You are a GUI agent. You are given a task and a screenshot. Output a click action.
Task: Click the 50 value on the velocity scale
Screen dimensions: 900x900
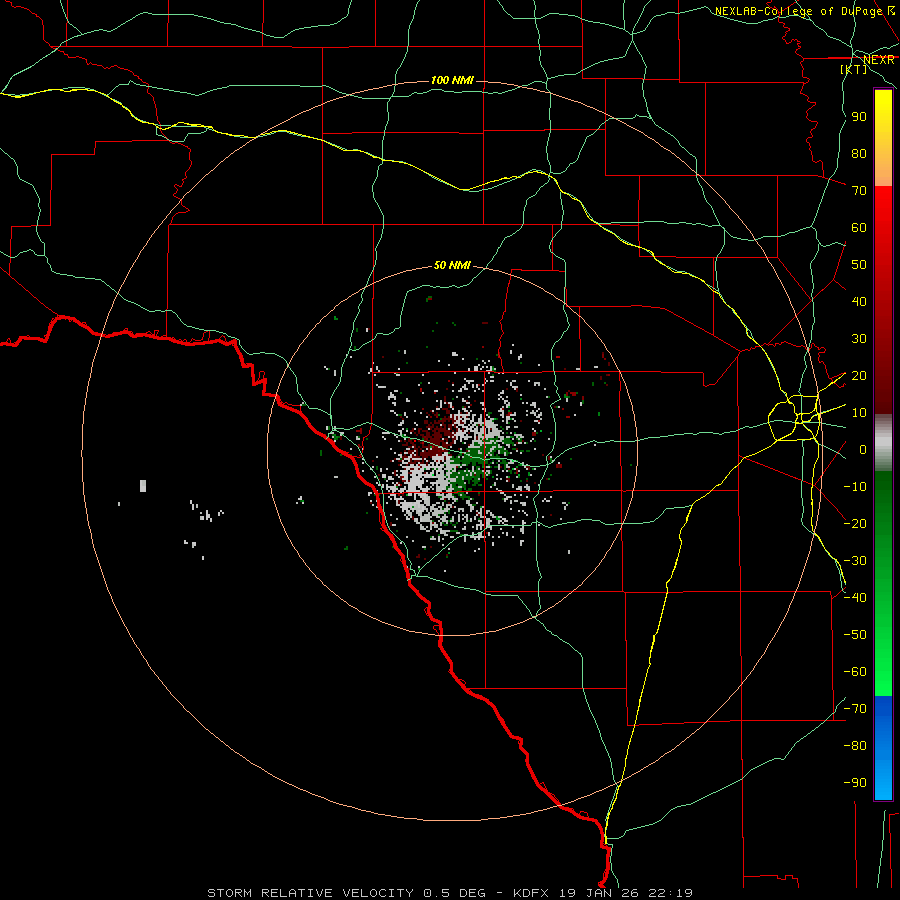click(859, 265)
